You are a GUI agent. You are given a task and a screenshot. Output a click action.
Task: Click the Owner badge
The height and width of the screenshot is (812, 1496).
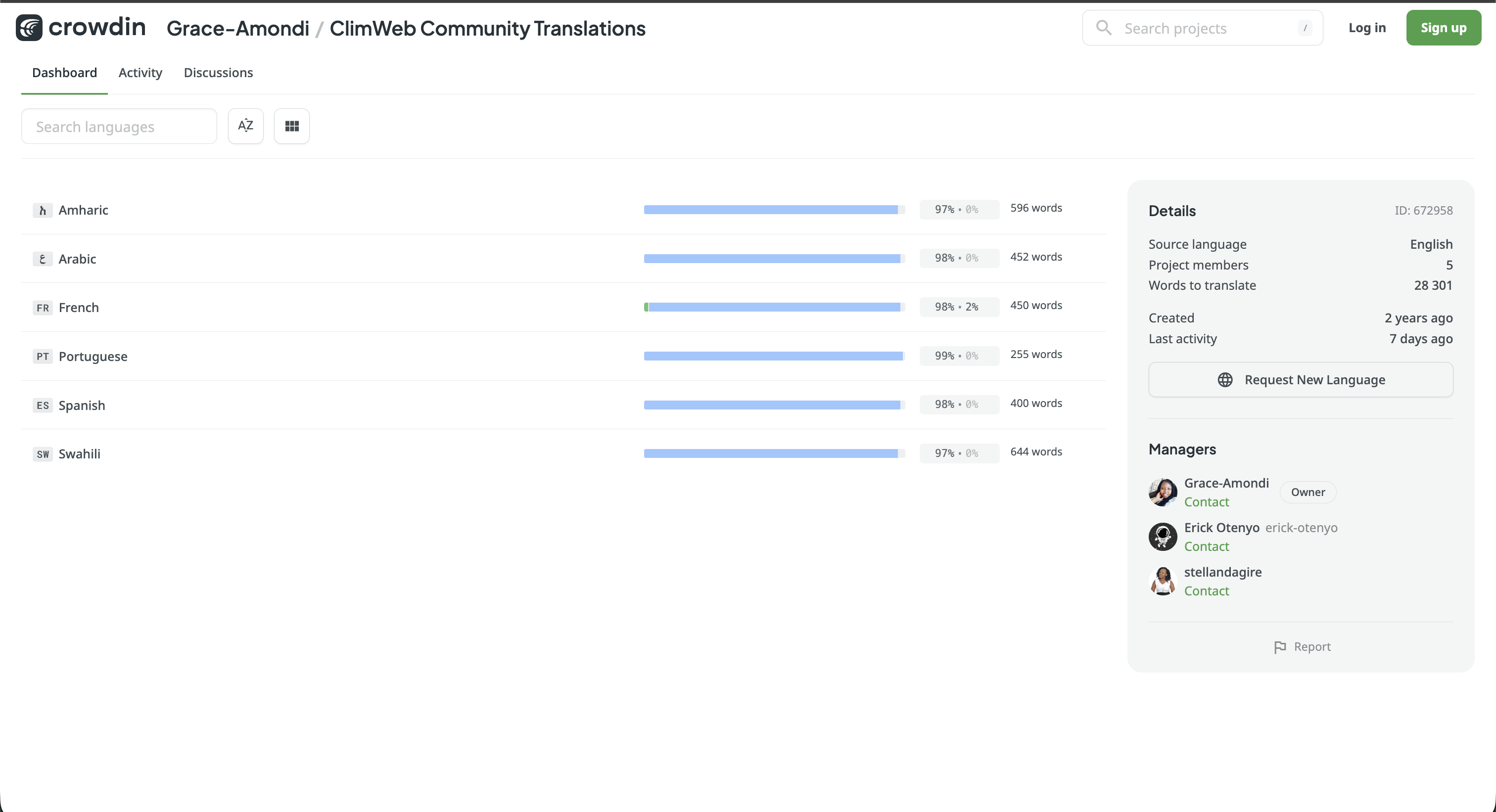[x=1308, y=492]
